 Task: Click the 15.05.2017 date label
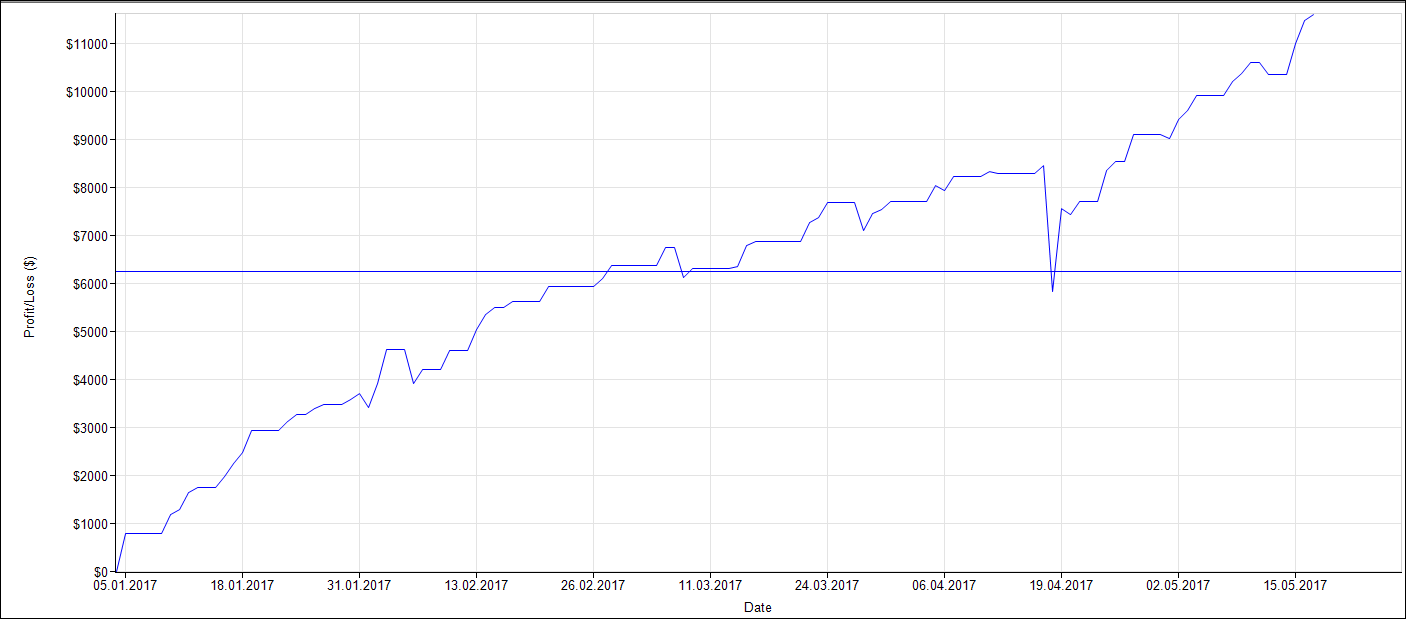tap(1295, 586)
